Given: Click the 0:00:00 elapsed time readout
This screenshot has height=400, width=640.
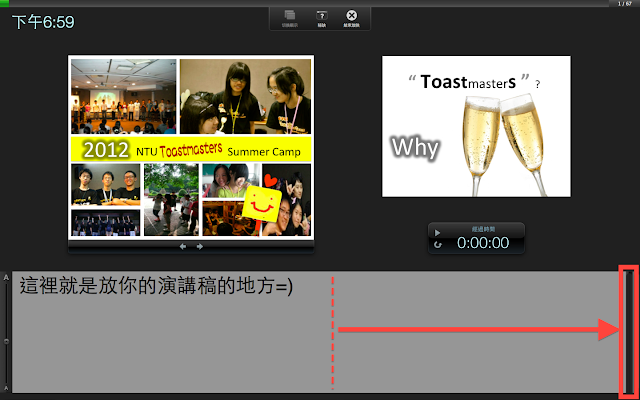Looking at the screenshot, I should (483, 243).
